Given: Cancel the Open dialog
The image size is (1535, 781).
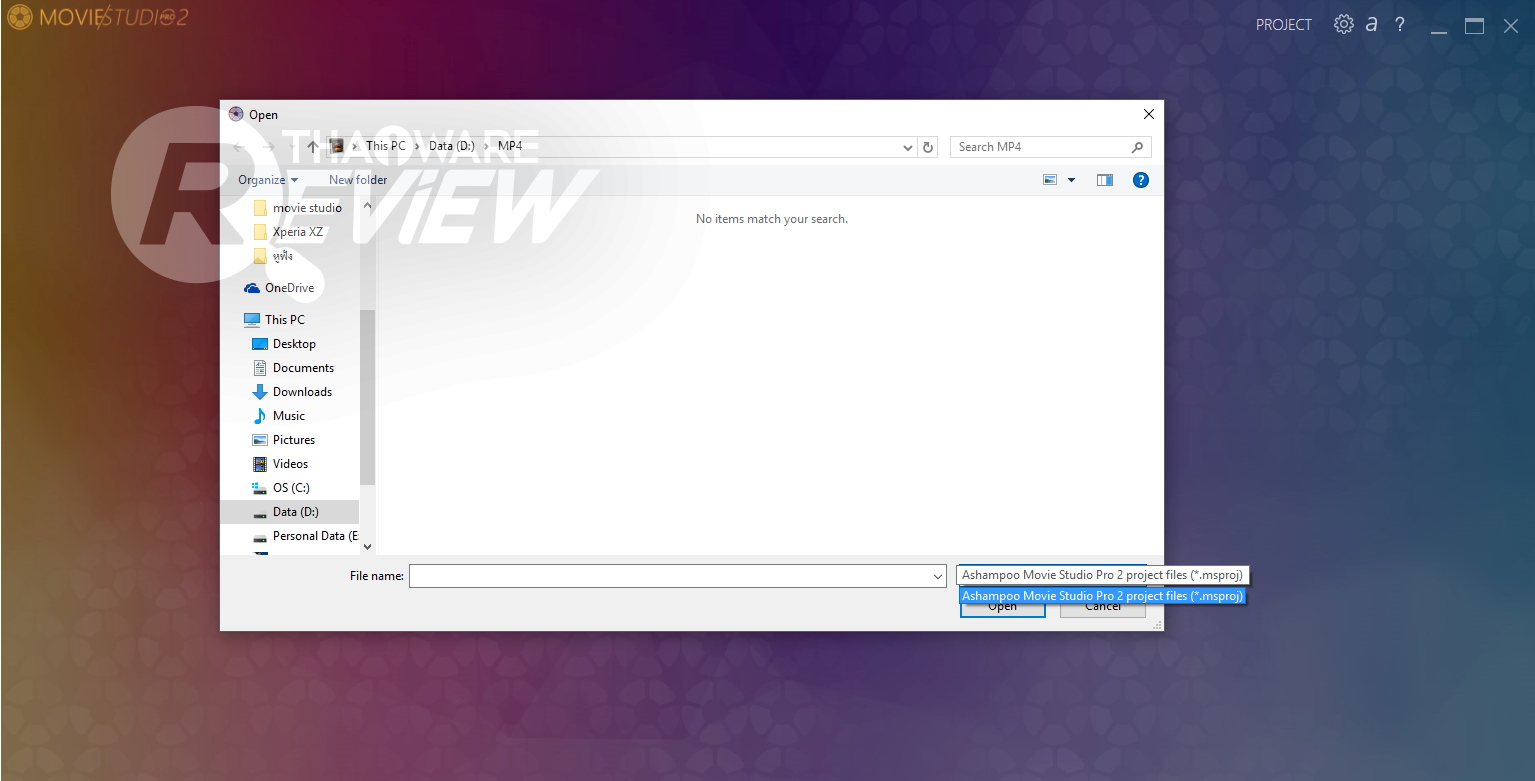Looking at the screenshot, I should click(x=1102, y=607).
